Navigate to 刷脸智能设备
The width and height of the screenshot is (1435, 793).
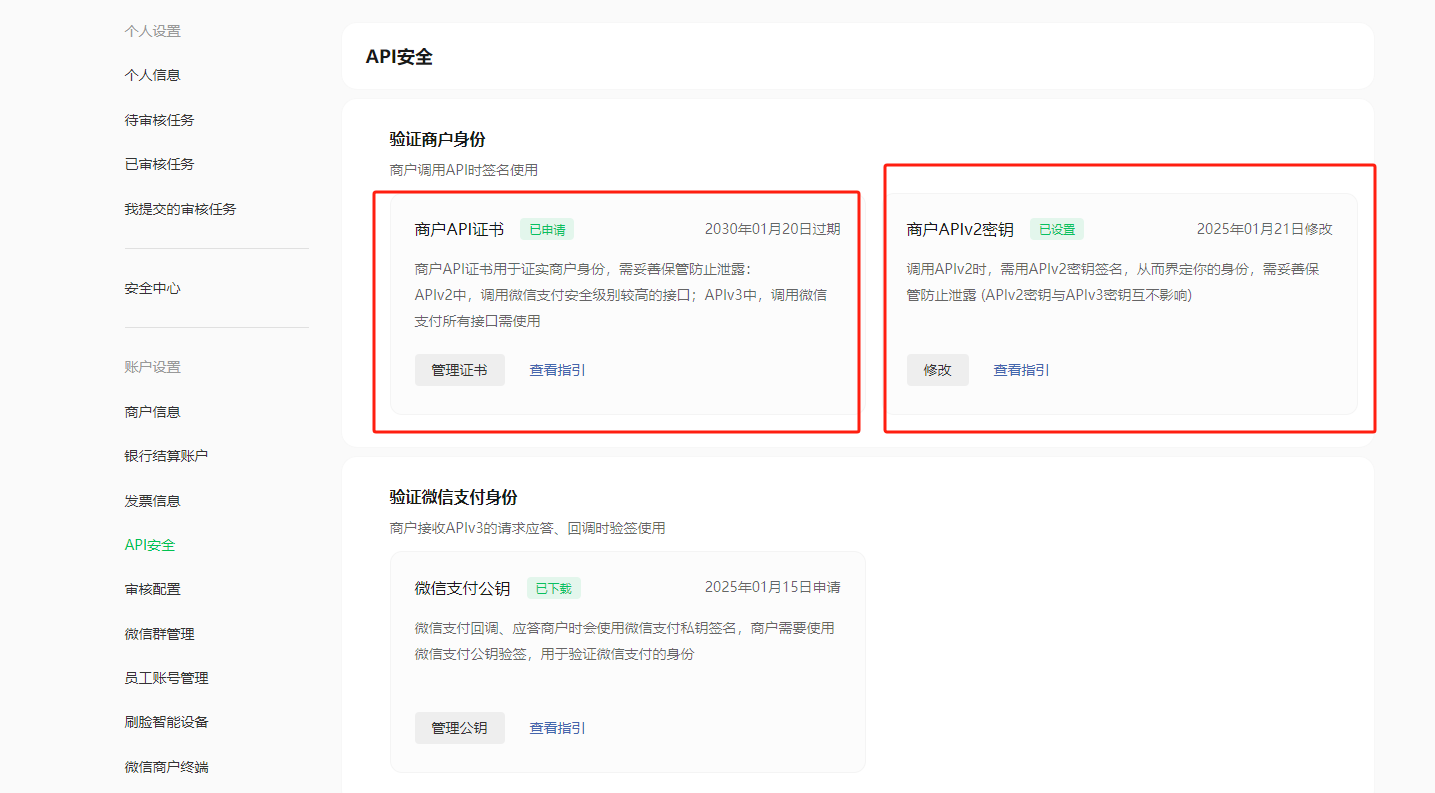pyautogui.click(x=166, y=722)
